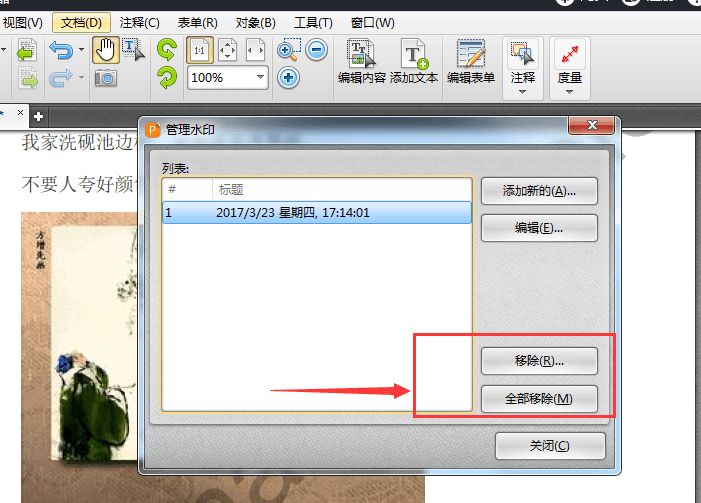Expand the 度量 dropdown arrow

570,92
